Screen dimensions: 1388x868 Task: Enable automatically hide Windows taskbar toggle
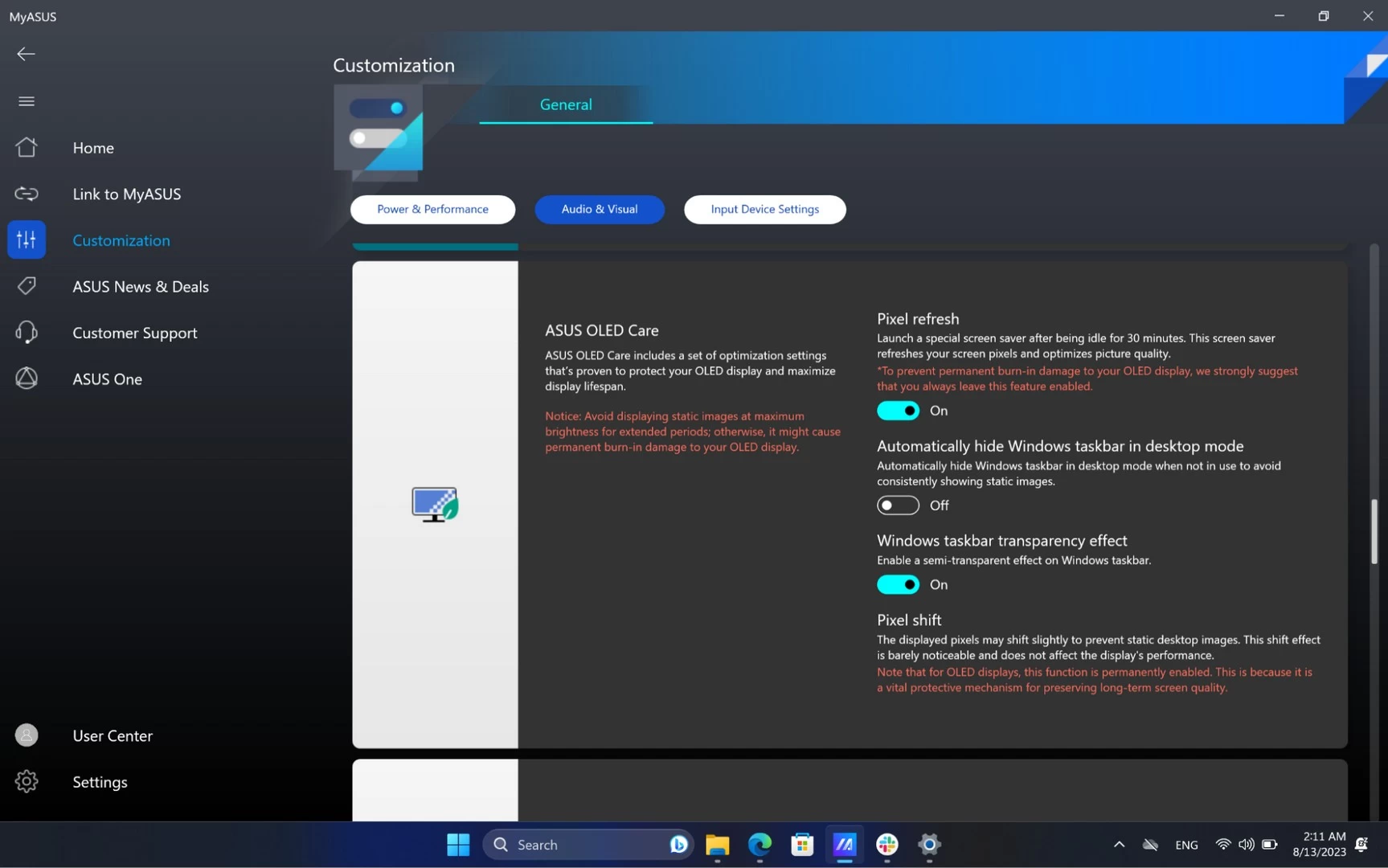click(898, 506)
